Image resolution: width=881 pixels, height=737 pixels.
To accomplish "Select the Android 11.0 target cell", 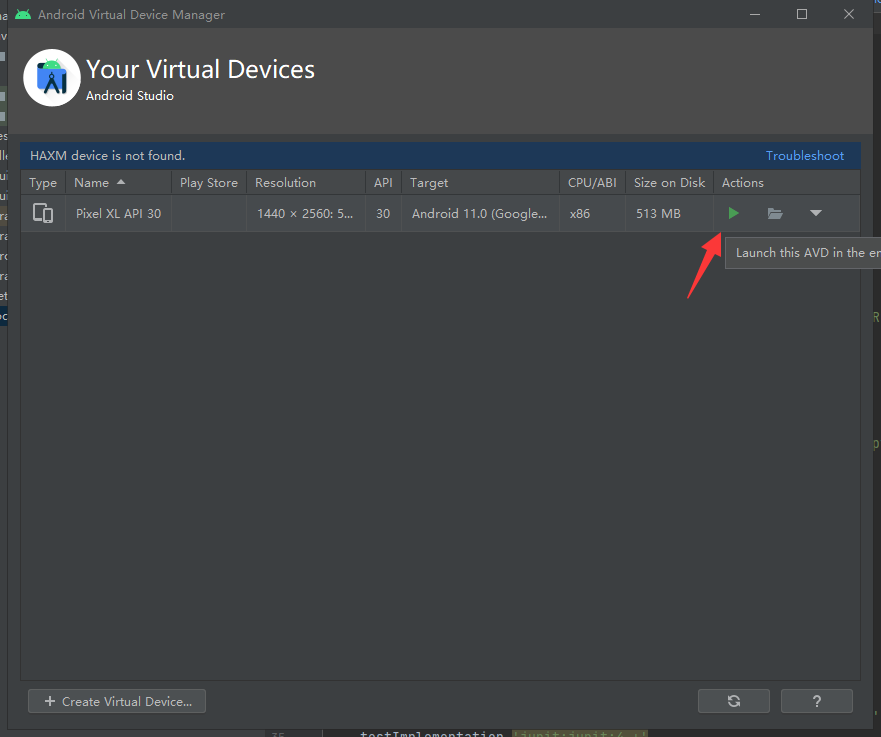I will point(480,213).
